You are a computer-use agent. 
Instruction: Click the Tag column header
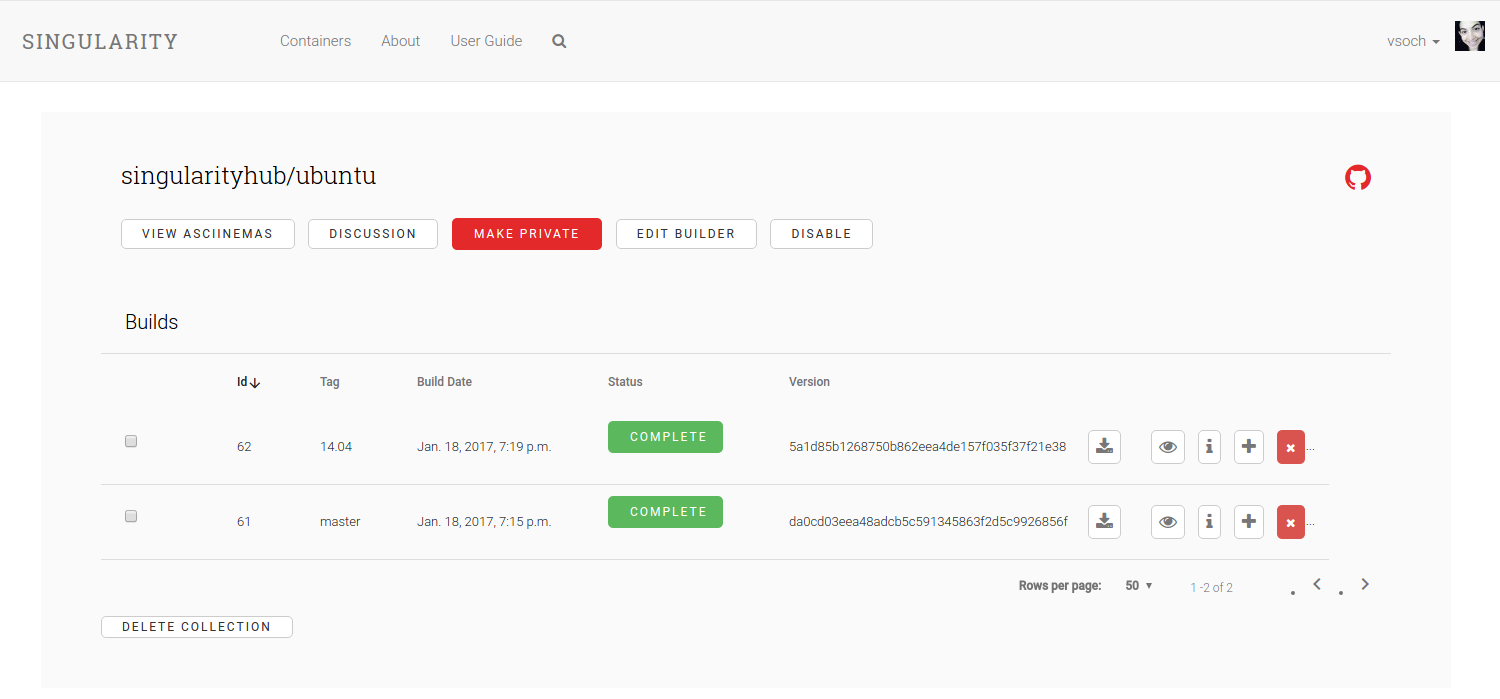330,382
